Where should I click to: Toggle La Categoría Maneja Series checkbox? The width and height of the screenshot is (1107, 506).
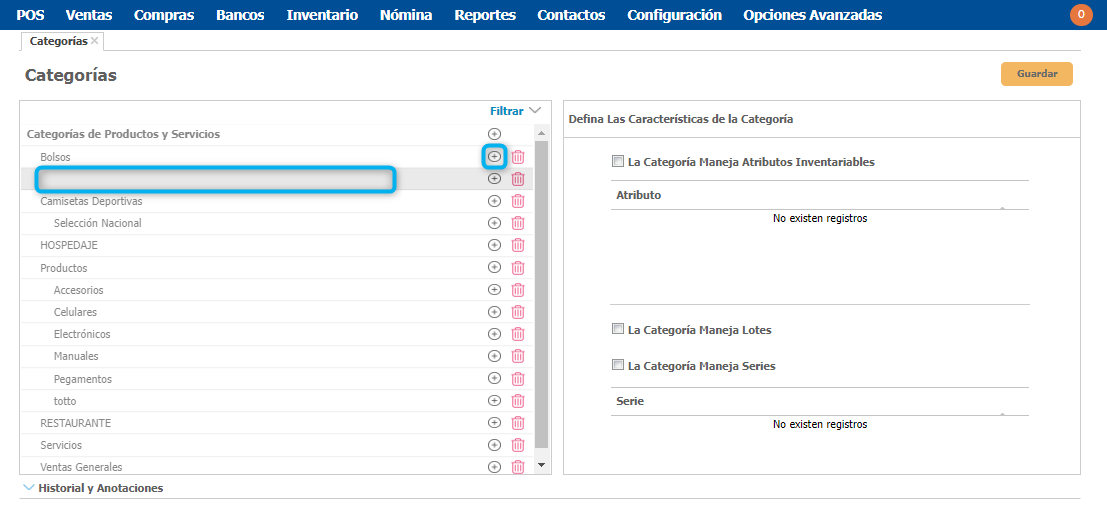pos(618,365)
